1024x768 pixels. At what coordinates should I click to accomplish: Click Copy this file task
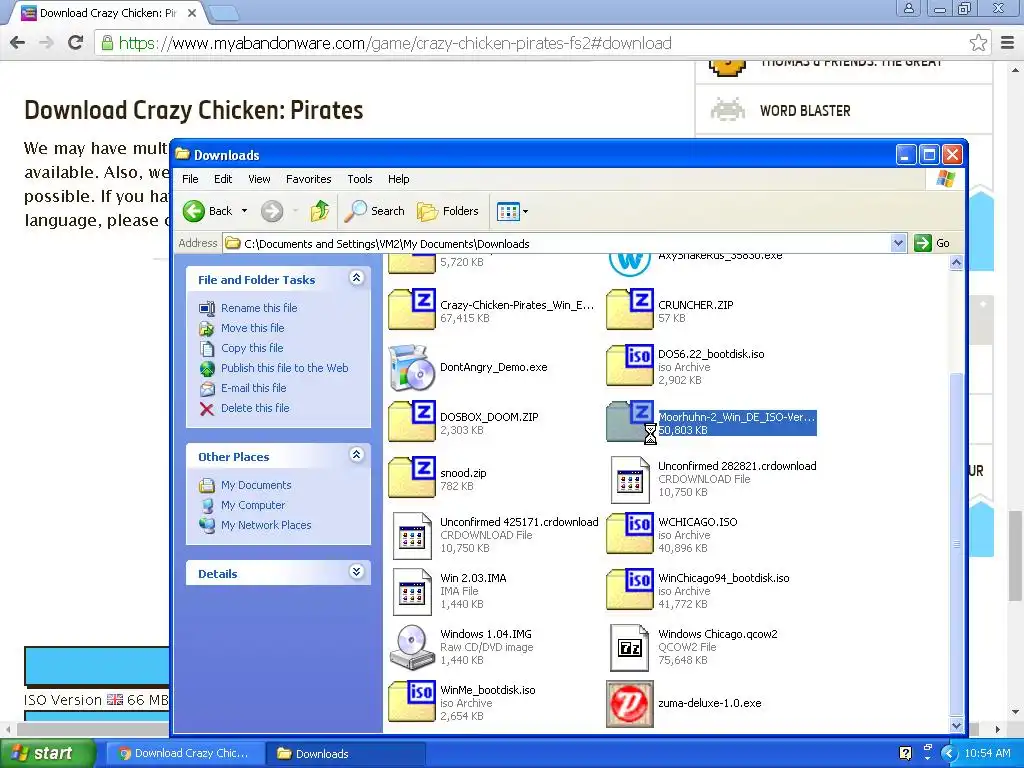[251, 348]
